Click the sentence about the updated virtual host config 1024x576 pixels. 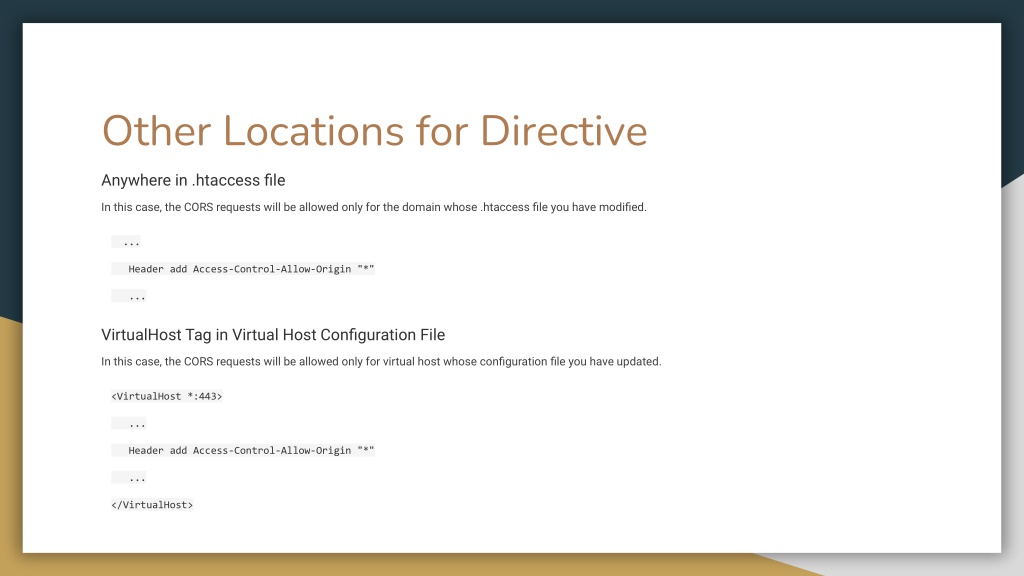tap(381, 362)
